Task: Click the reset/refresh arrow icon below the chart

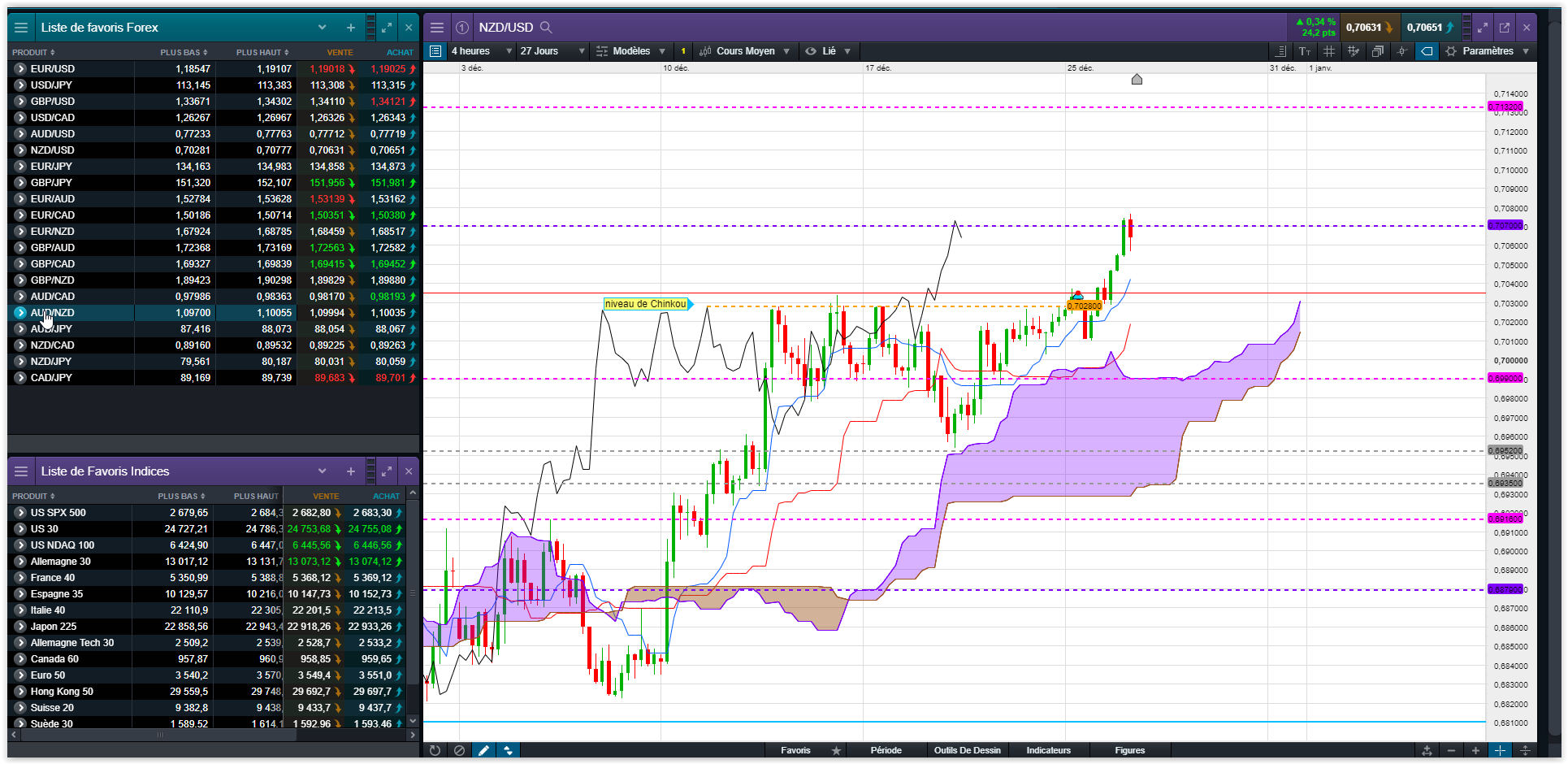Action: (x=435, y=750)
